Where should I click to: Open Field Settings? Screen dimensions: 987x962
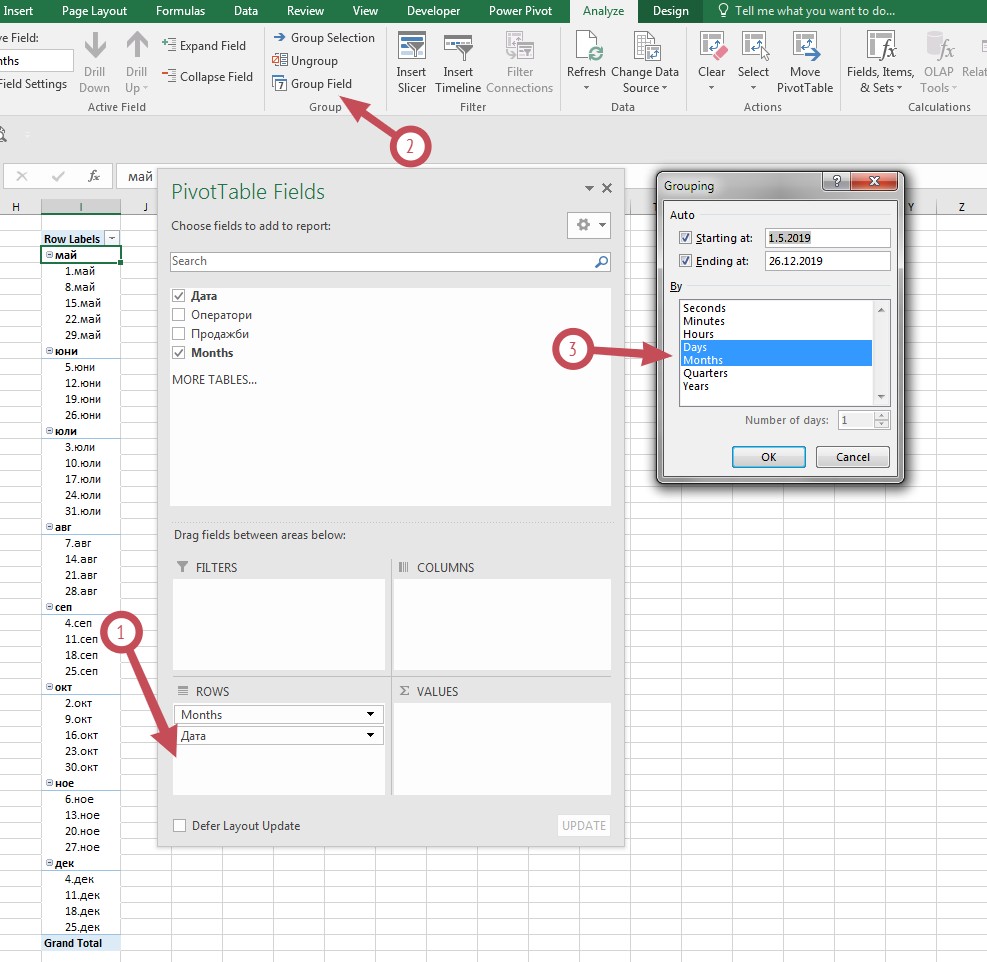tap(33, 84)
